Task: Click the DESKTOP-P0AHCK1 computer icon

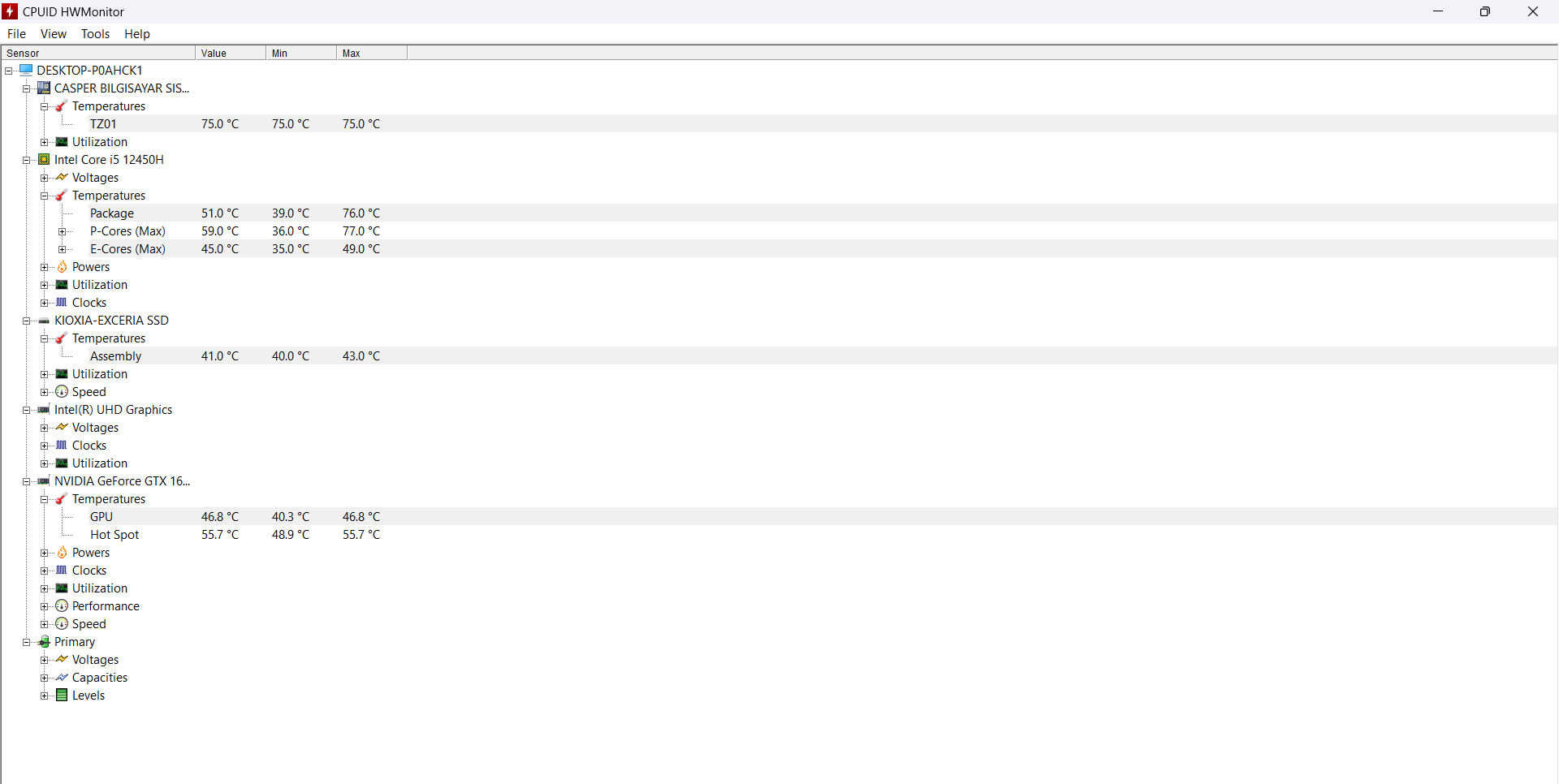Action: pos(26,71)
